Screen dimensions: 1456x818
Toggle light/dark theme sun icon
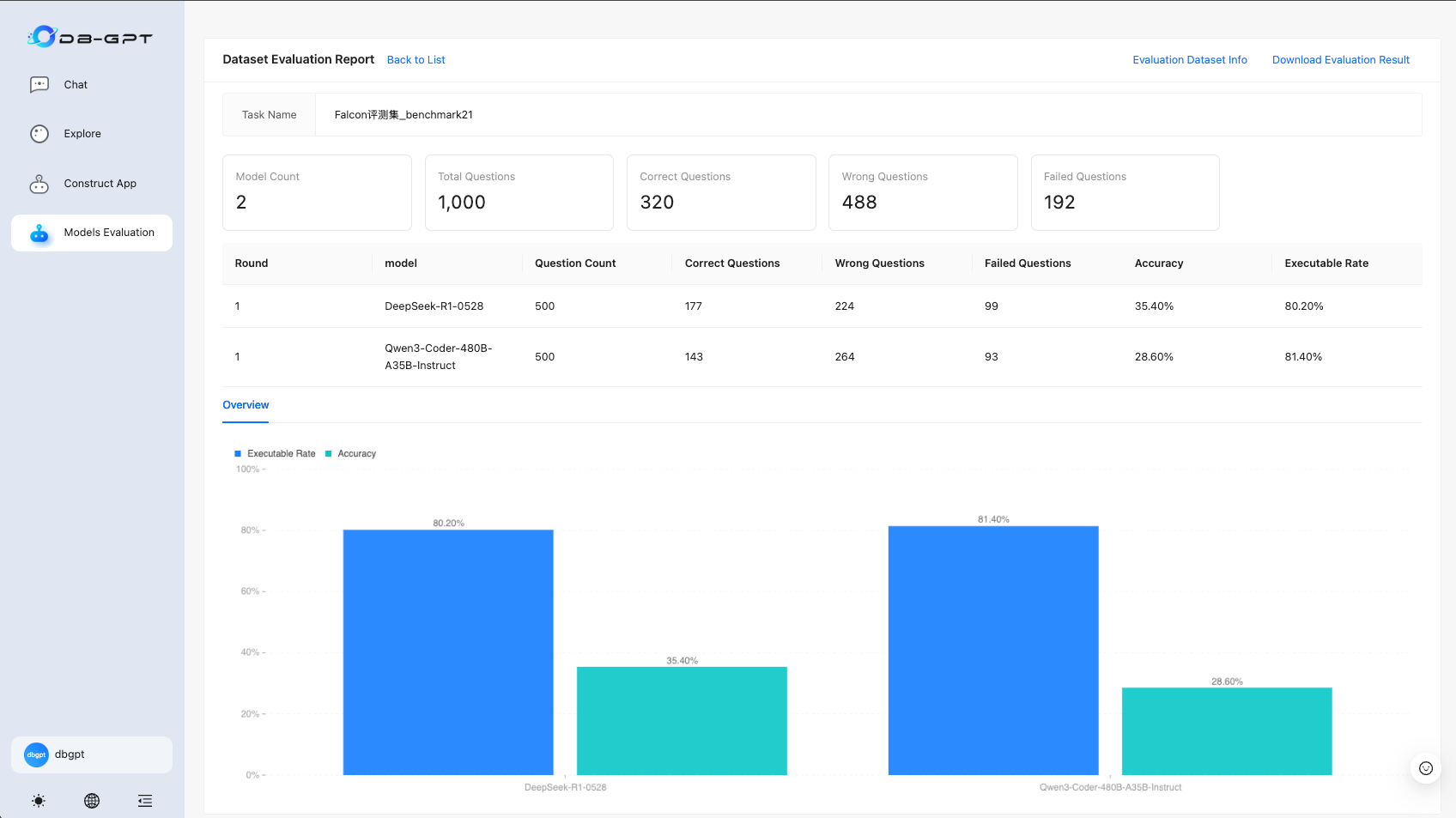tap(39, 801)
